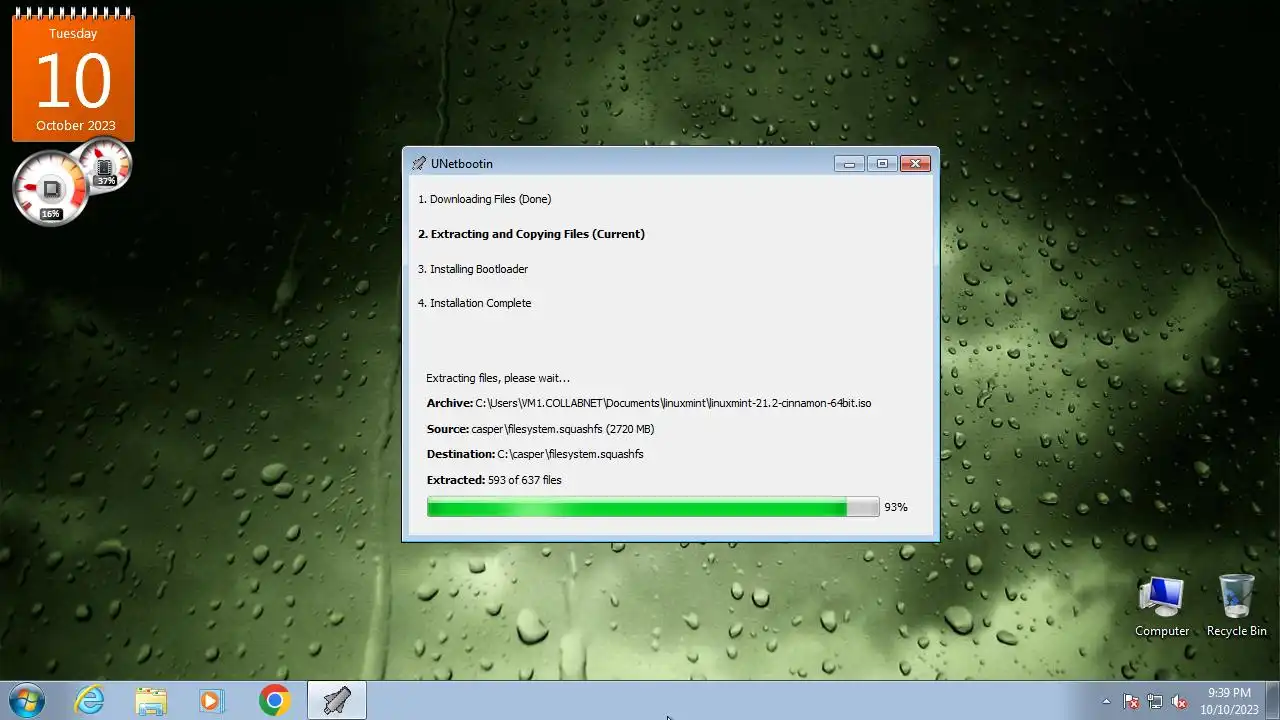
Task: Click the Show desktop strip
Action: click(x=1272, y=700)
